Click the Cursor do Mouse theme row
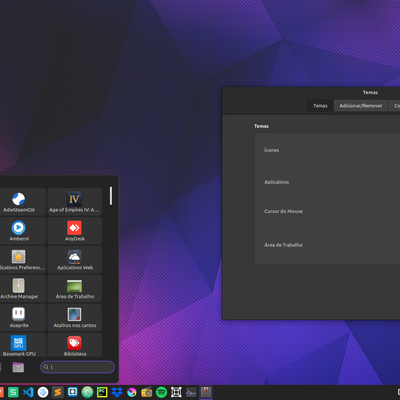This screenshot has height=400, width=400. click(327, 211)
